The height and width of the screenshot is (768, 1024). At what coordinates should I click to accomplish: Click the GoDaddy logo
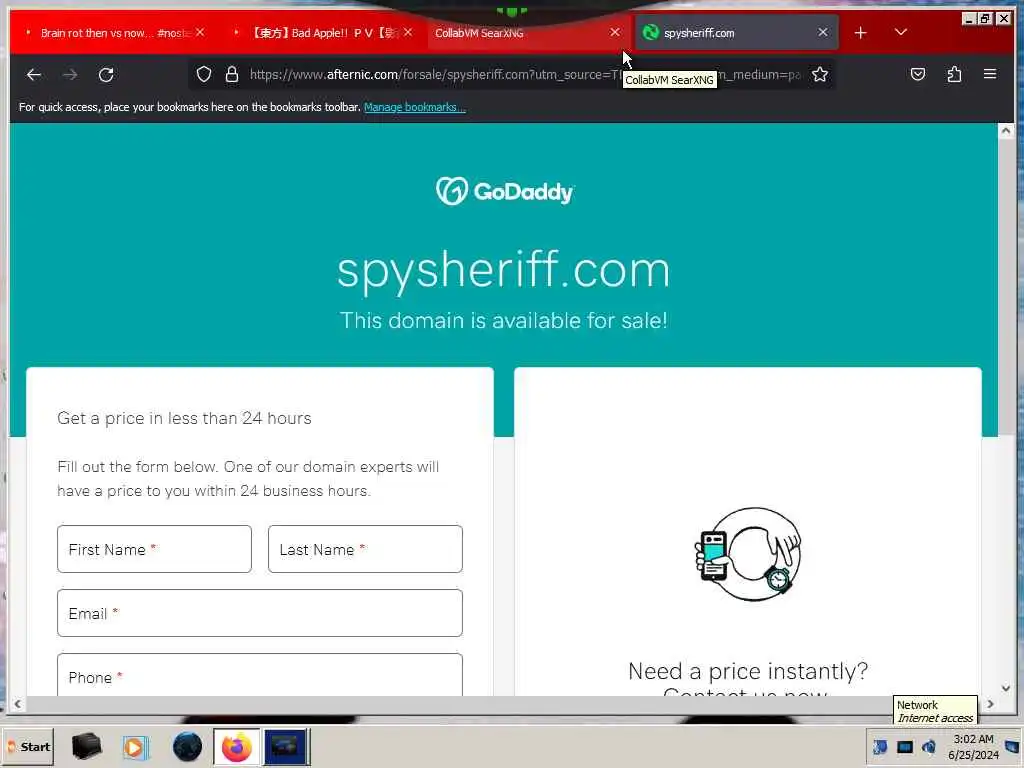click(x=505, y=191)
